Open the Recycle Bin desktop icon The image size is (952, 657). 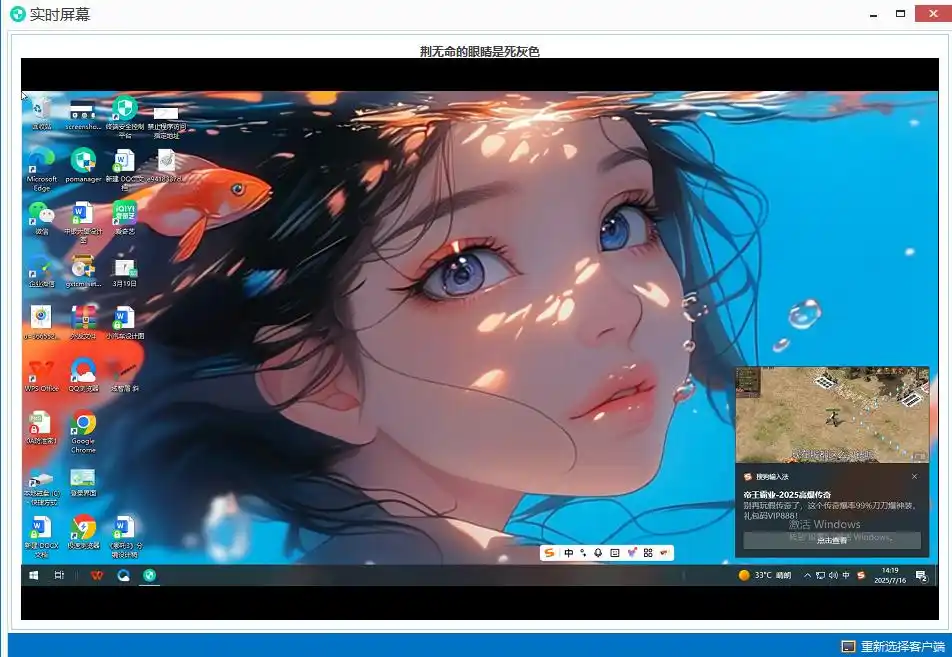tap(41, 114)
